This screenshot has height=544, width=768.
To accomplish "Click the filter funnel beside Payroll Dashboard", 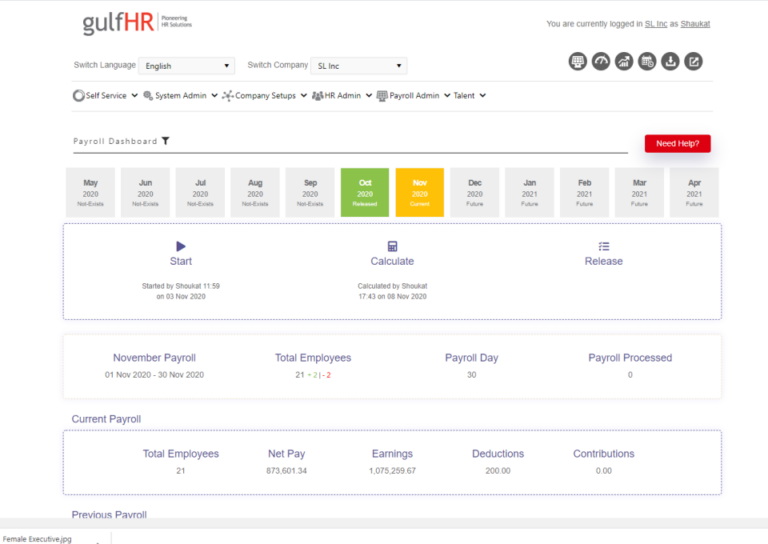I will tap(166, 141).
